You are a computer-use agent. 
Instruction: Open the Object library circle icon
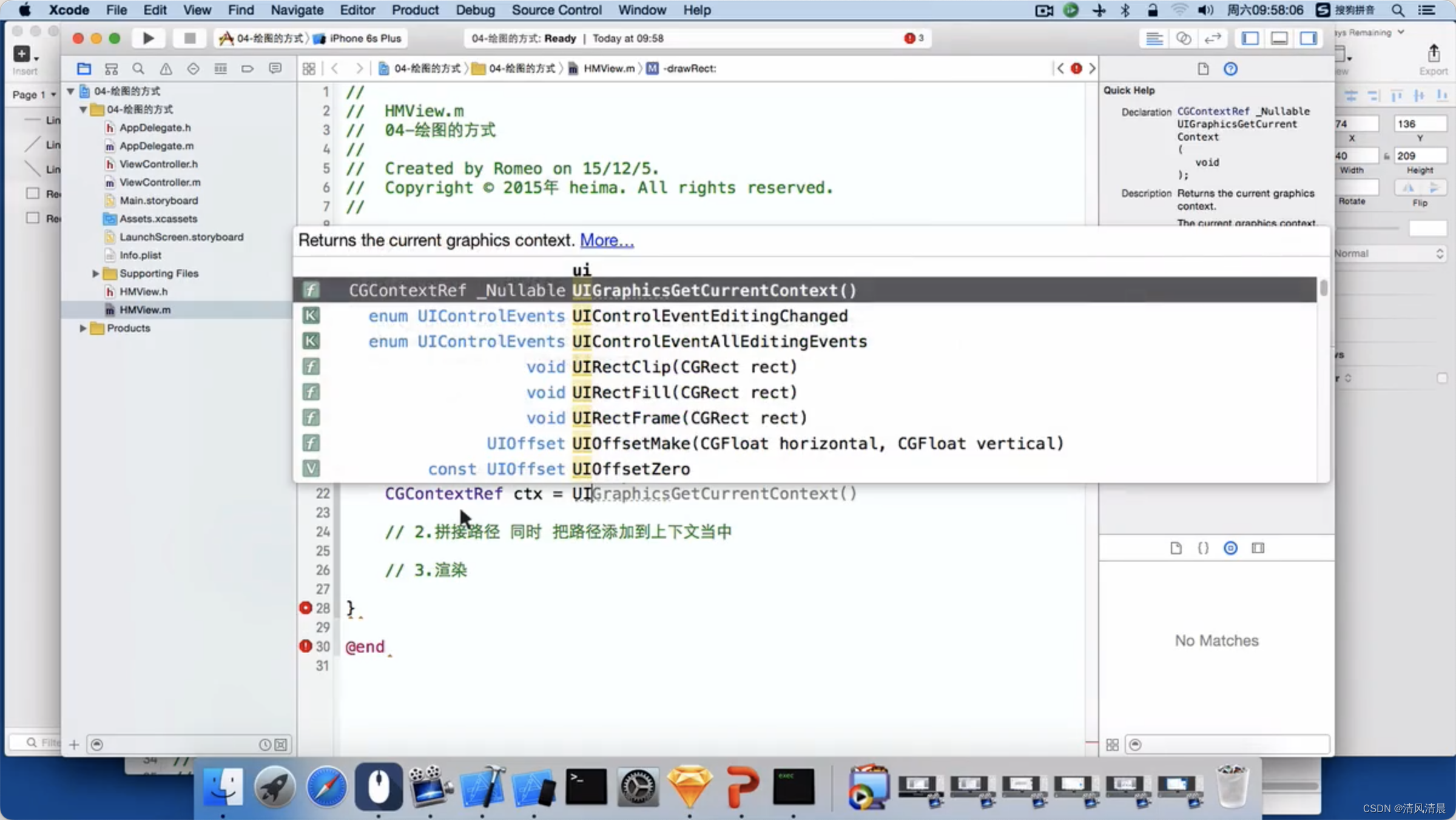[1230, 548]
